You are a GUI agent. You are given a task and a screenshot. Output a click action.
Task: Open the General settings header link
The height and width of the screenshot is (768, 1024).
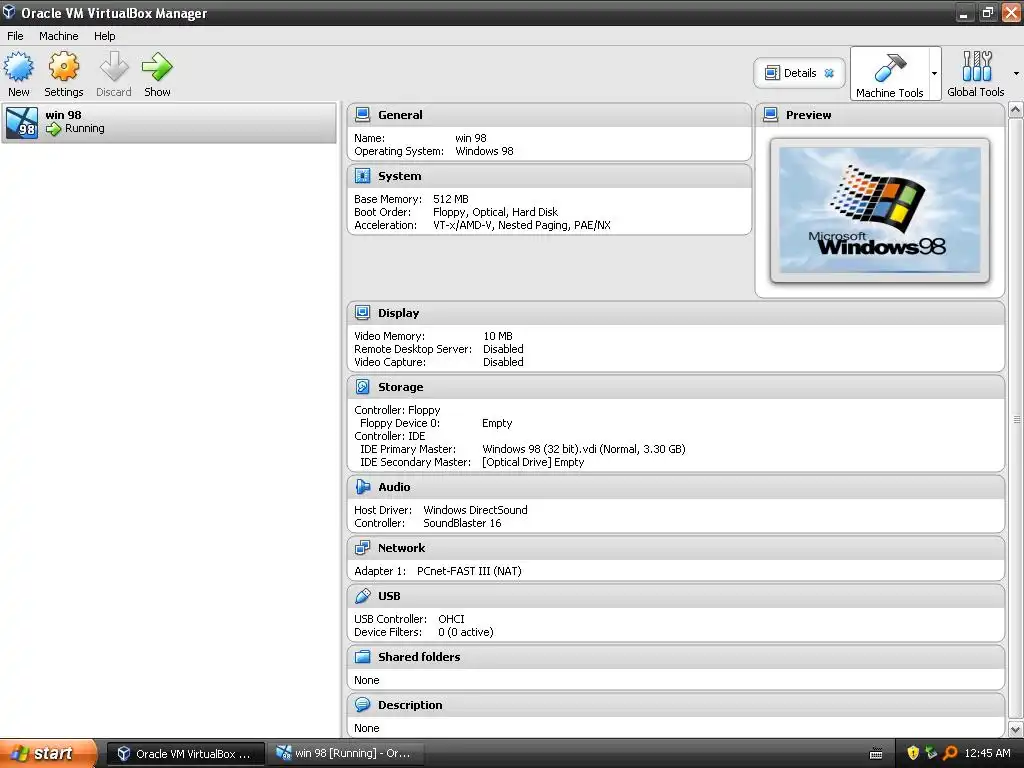400,115
